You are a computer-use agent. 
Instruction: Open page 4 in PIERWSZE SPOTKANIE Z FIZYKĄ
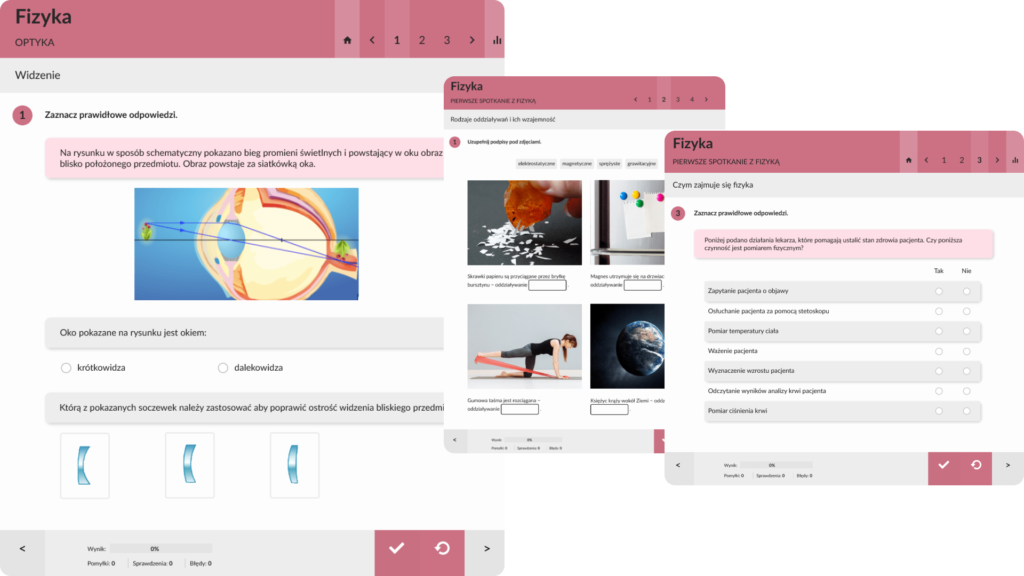point(690,100)
